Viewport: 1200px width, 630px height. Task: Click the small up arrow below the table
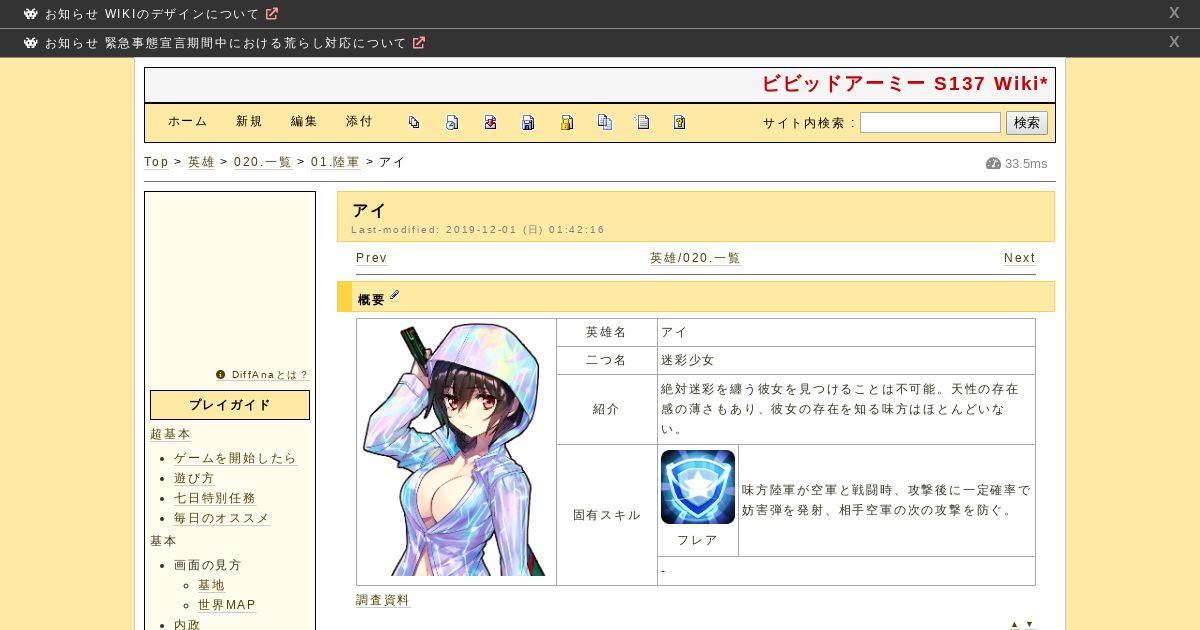pos(1014,624)
